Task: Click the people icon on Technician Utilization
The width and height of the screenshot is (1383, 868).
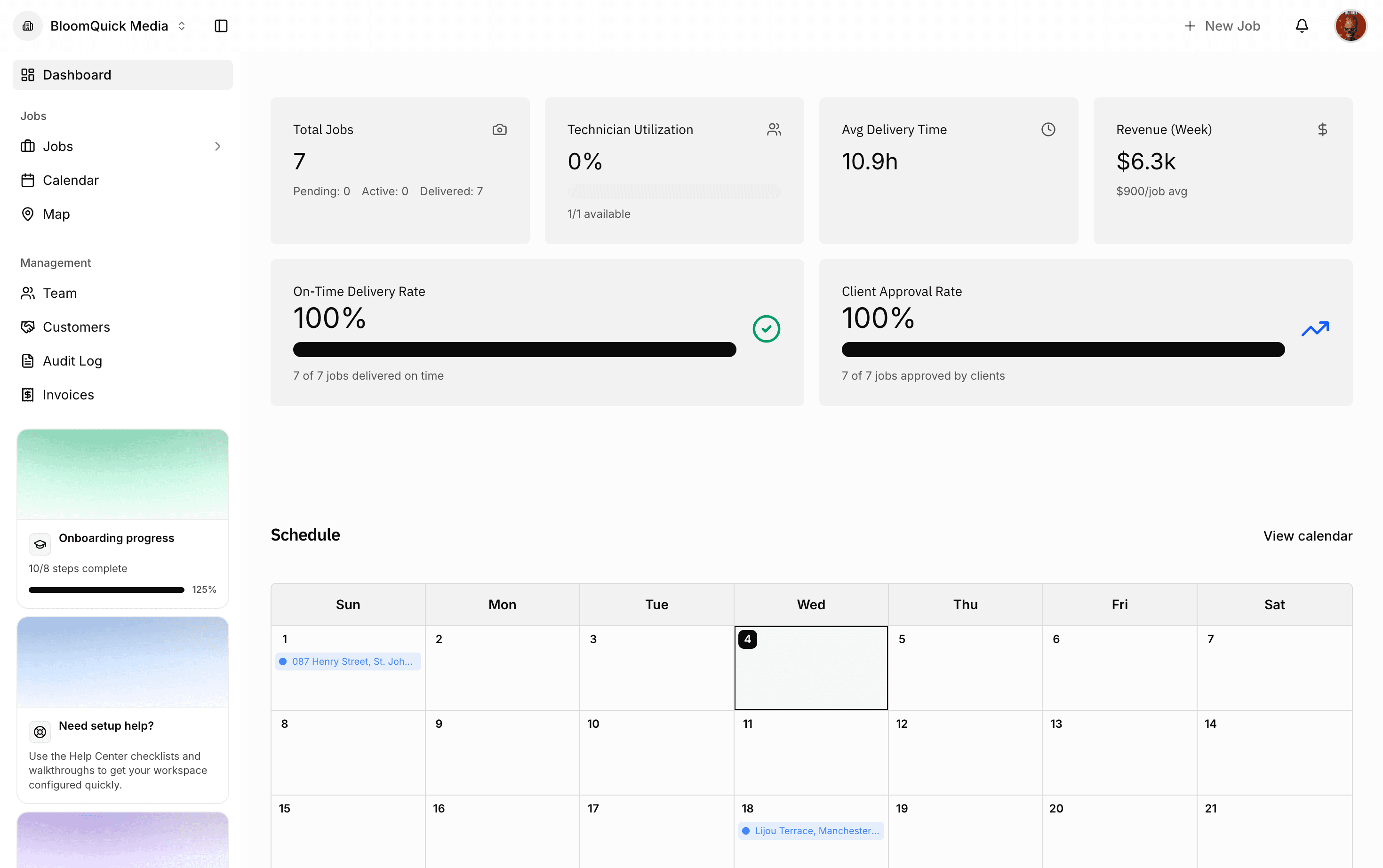Action: coord(774,129)
